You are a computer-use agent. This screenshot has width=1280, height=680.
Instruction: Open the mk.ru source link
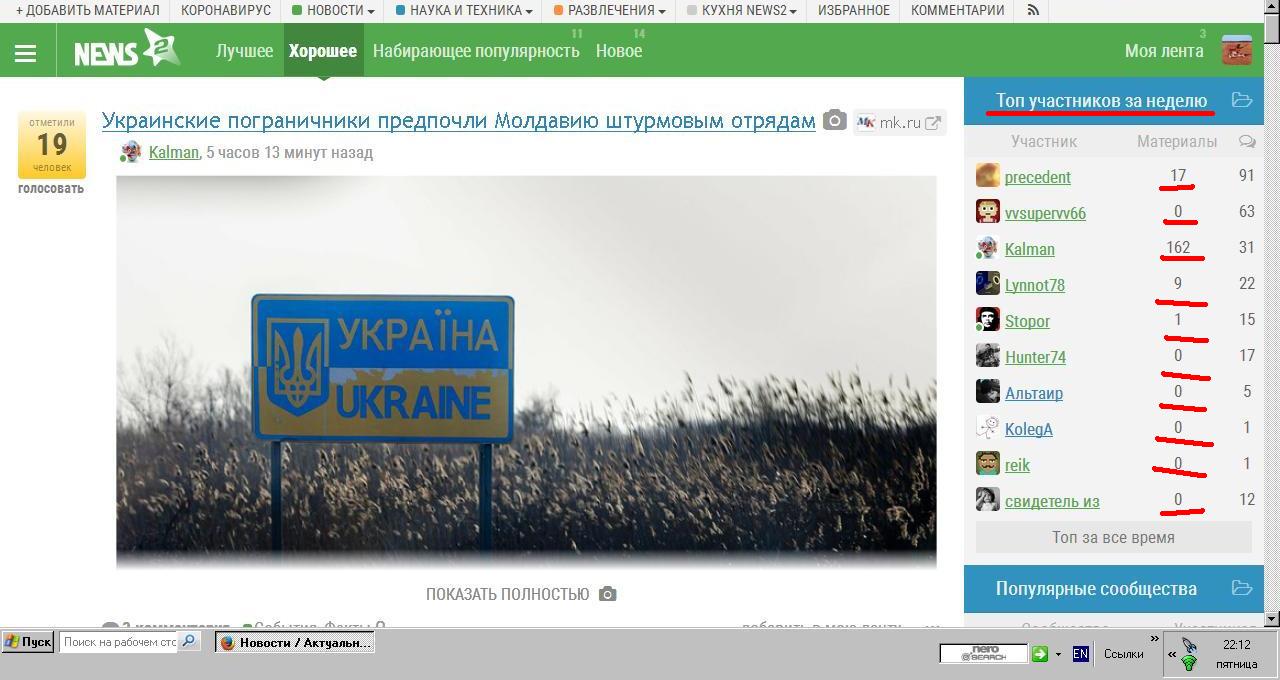point(899,123)
